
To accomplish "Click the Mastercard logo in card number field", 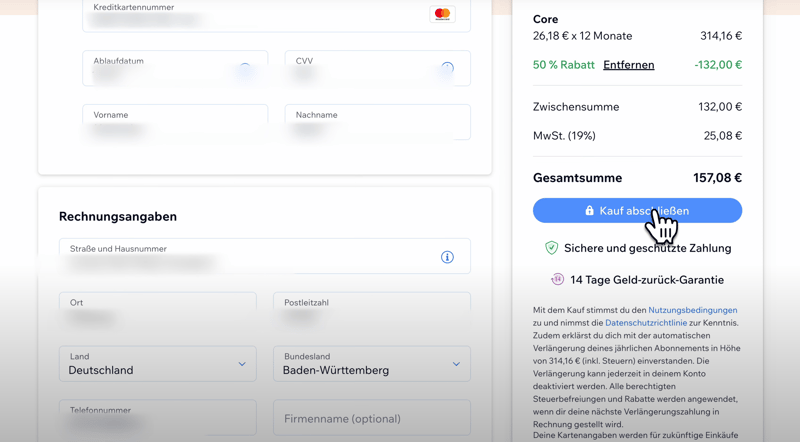I will pos(442,14).
